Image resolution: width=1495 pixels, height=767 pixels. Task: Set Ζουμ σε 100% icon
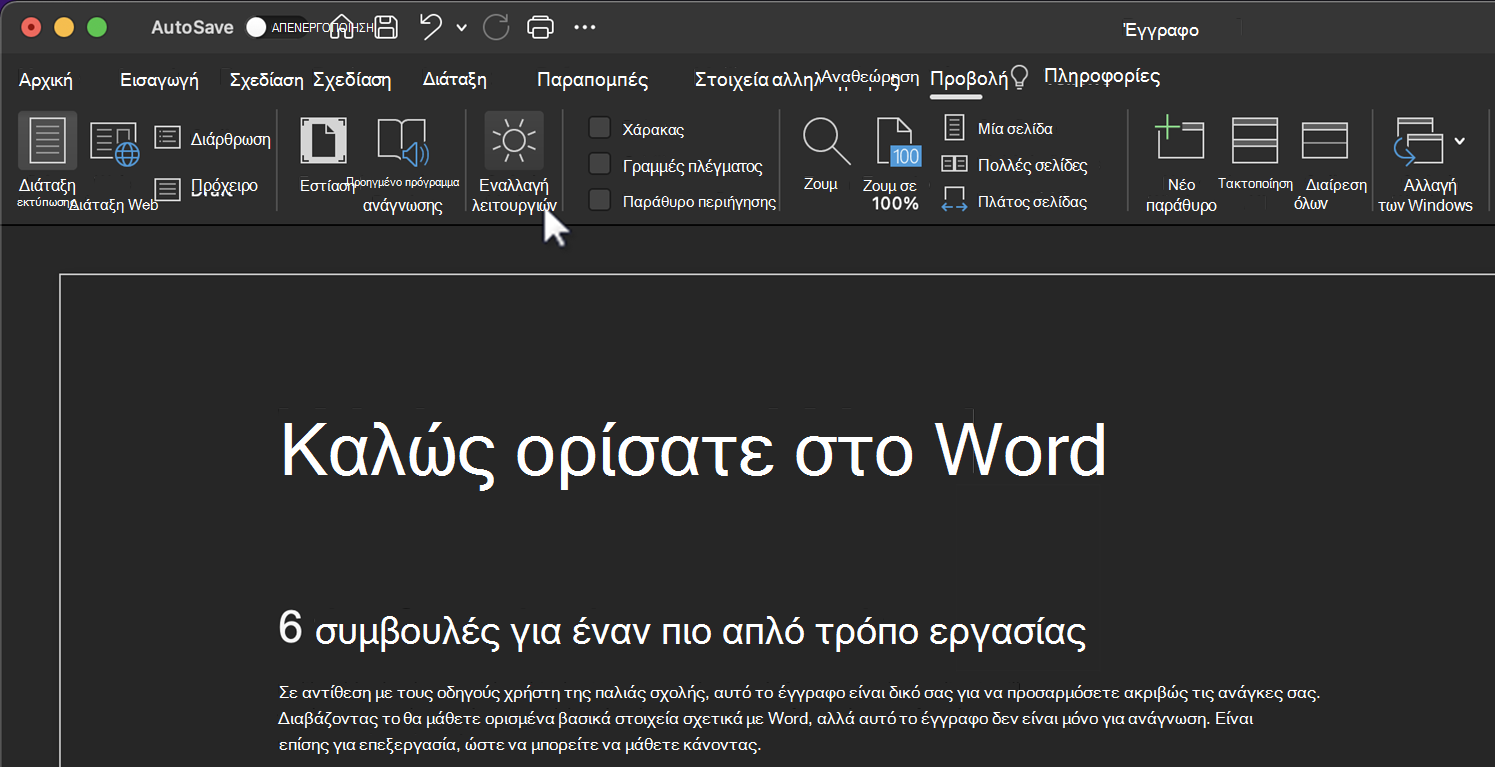tap(896, 141)
